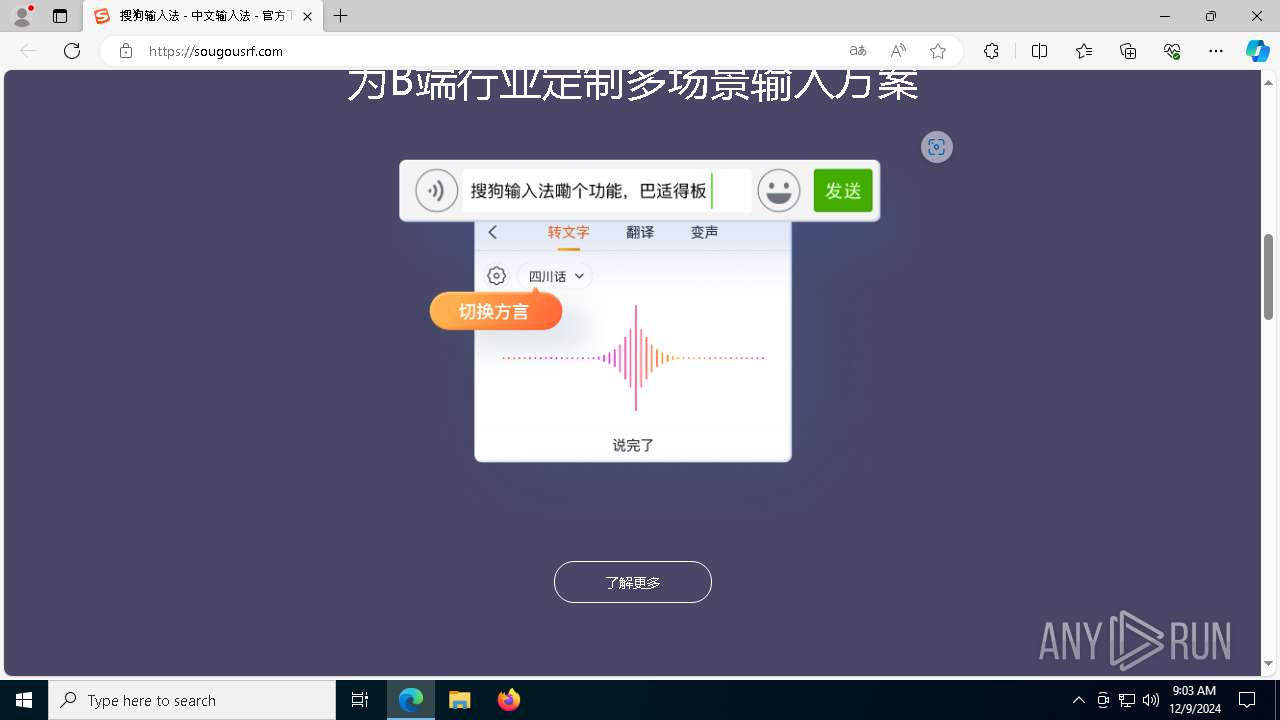
Task: Open the Collections icon
Action: pos(1128,51)
